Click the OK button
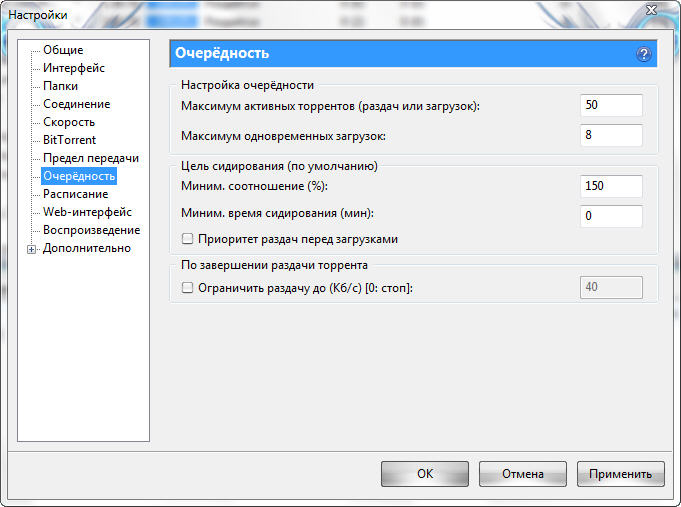The width and height of the screenshot is (681, 507). (425, 474)
